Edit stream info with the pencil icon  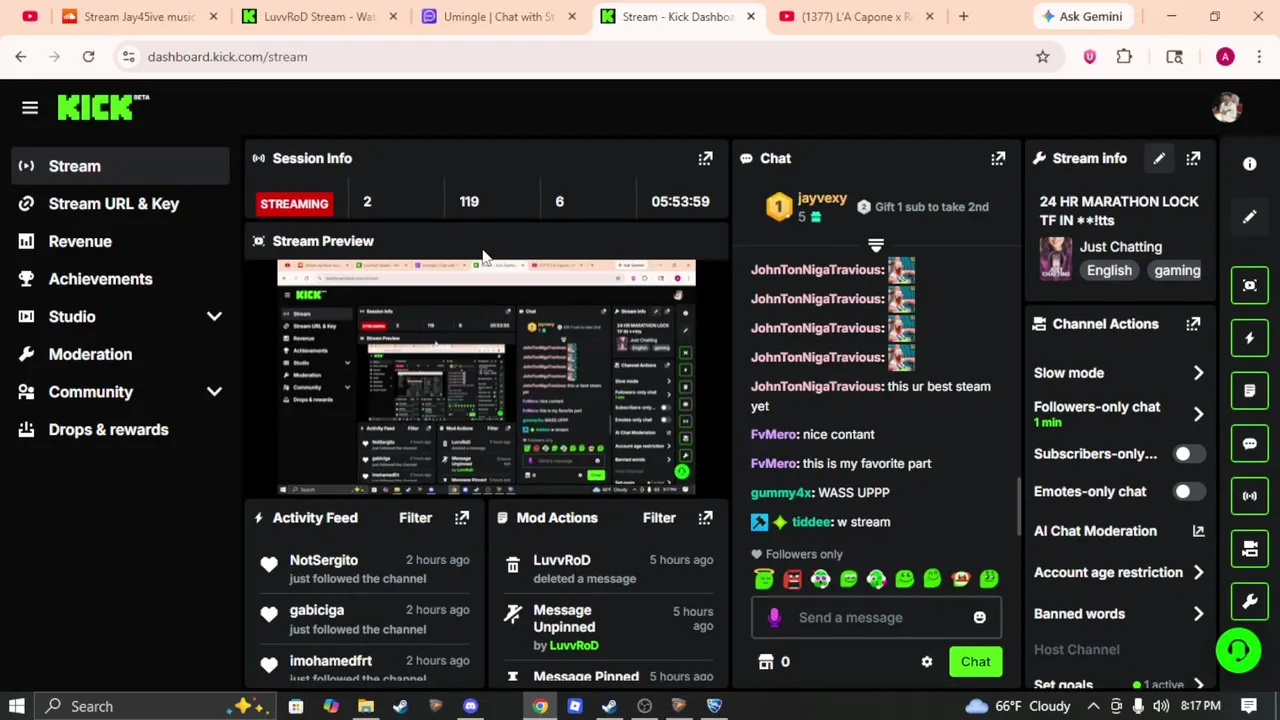point(1159,158)
